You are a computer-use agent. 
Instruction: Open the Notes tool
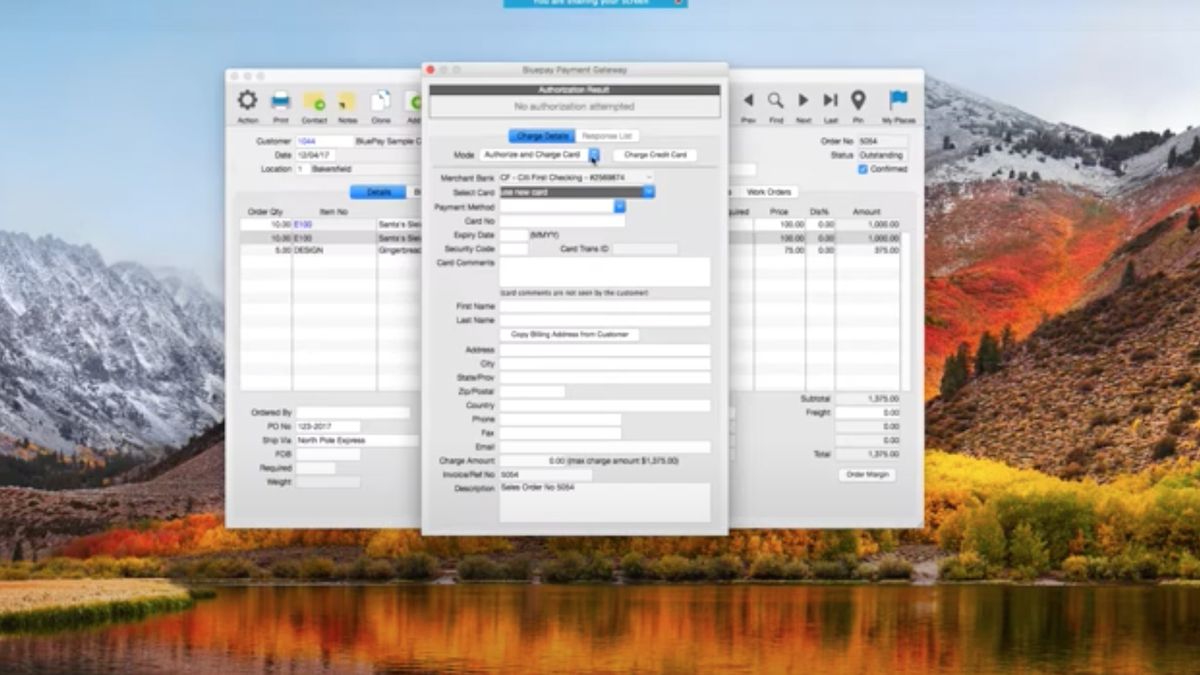coord(347,102)
